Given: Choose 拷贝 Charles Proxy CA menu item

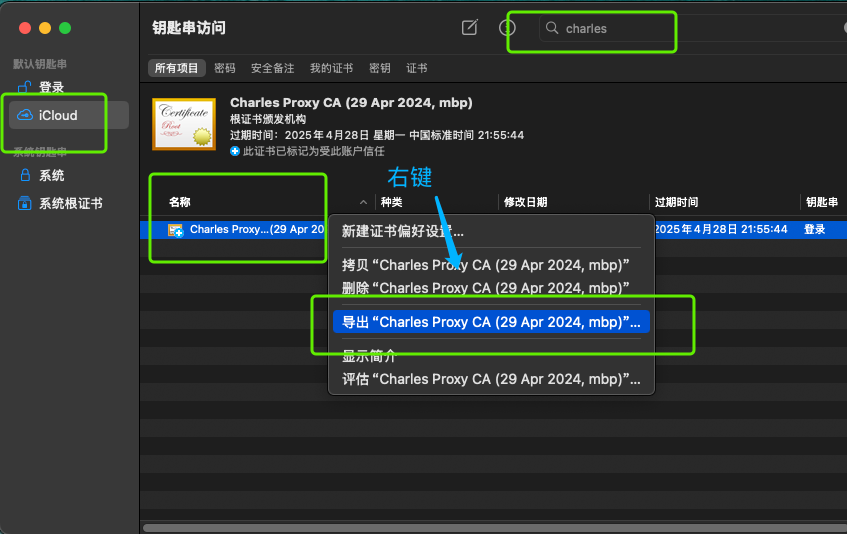Looking at the screenshot, I should click(485, 265).
